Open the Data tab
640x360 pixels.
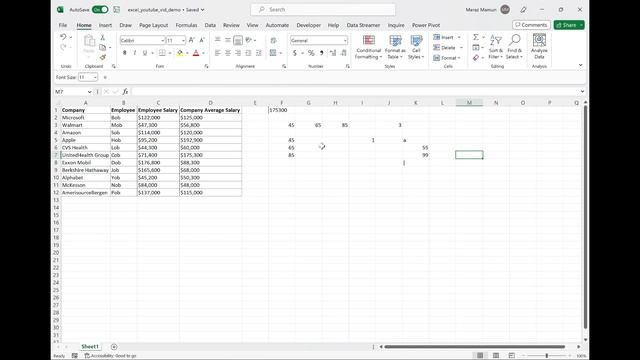click(x=210, y=25)
